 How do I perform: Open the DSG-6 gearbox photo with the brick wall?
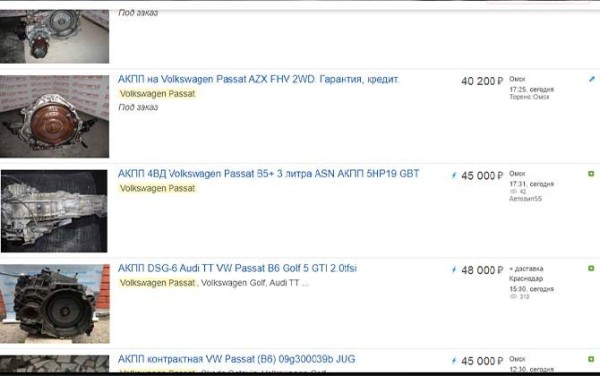(x=54, y=304)
